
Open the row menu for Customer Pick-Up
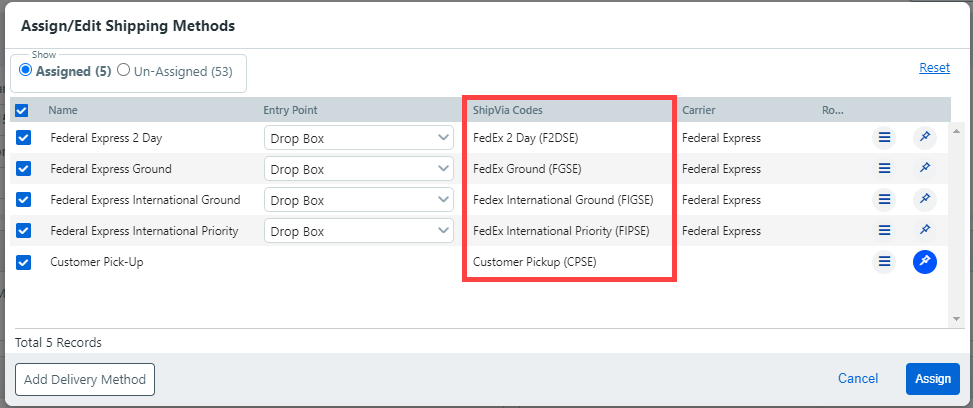tap(884, 262)
